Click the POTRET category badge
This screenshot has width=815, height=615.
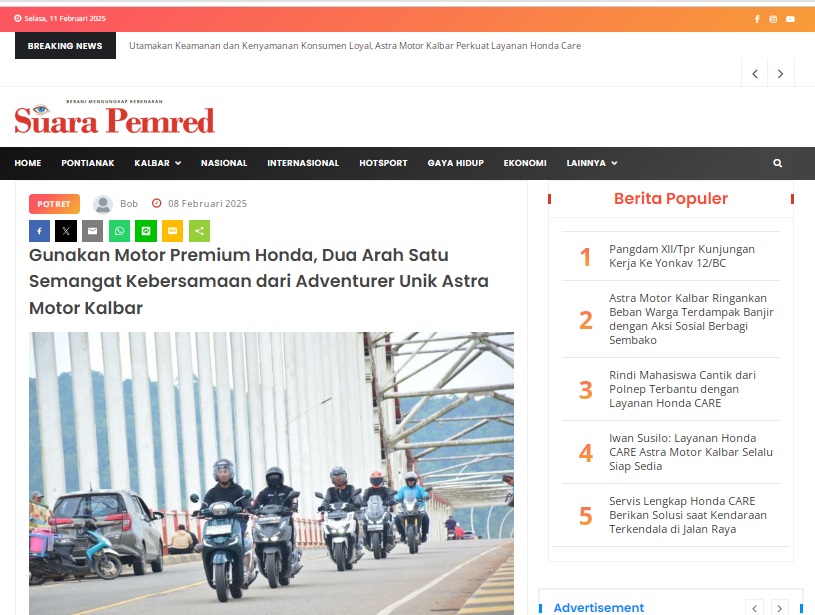click(x=54, y=204)
